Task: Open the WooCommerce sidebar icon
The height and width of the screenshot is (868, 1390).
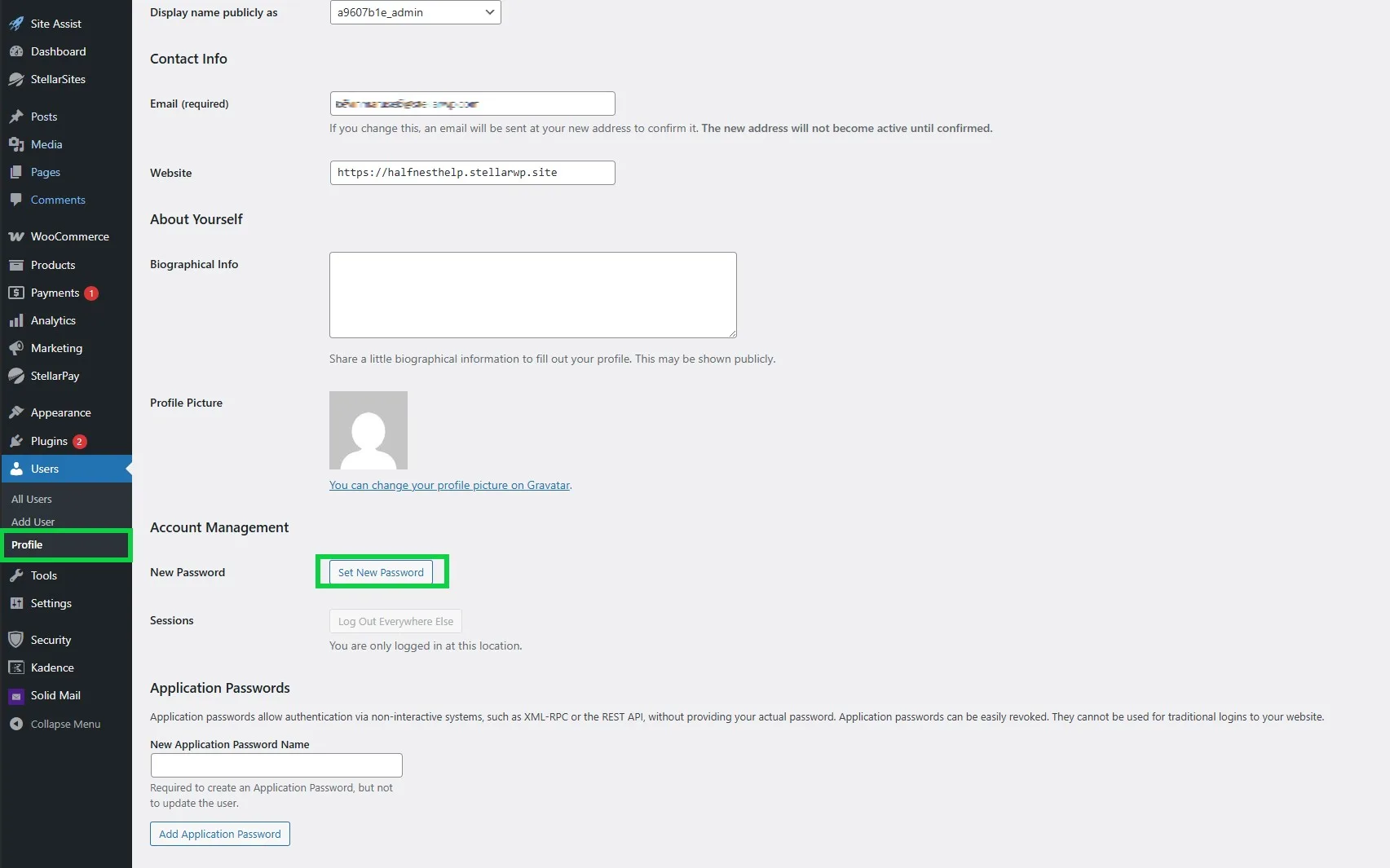Action: coord(17,236)
